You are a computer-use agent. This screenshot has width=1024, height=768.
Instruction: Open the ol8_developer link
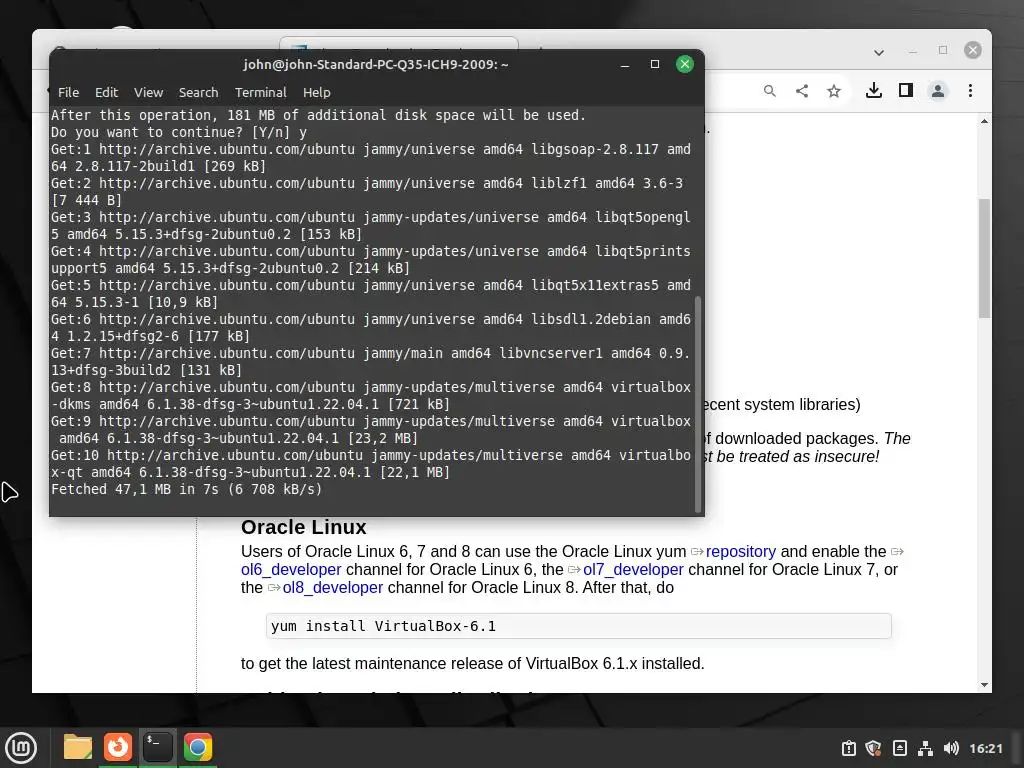332,587
